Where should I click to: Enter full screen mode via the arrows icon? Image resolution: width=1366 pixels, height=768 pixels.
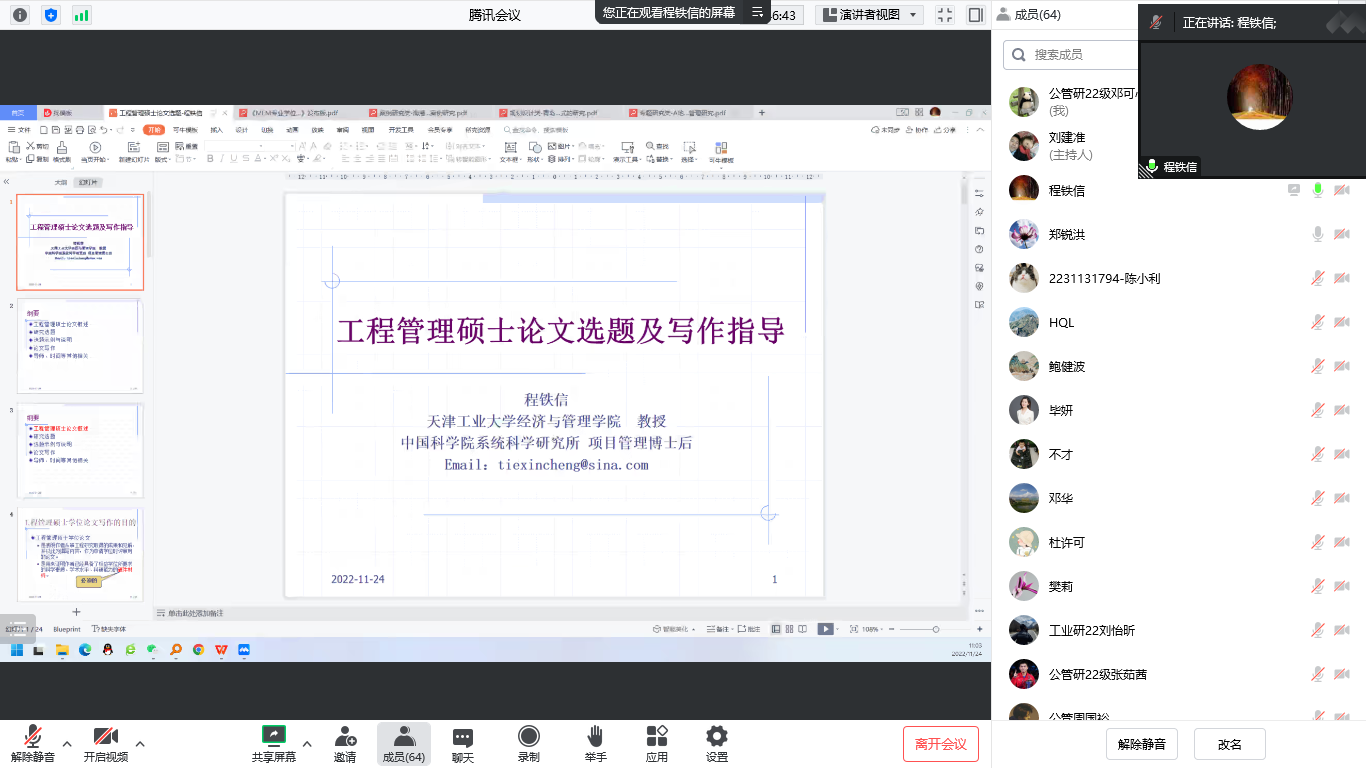(x=944, y=15)
